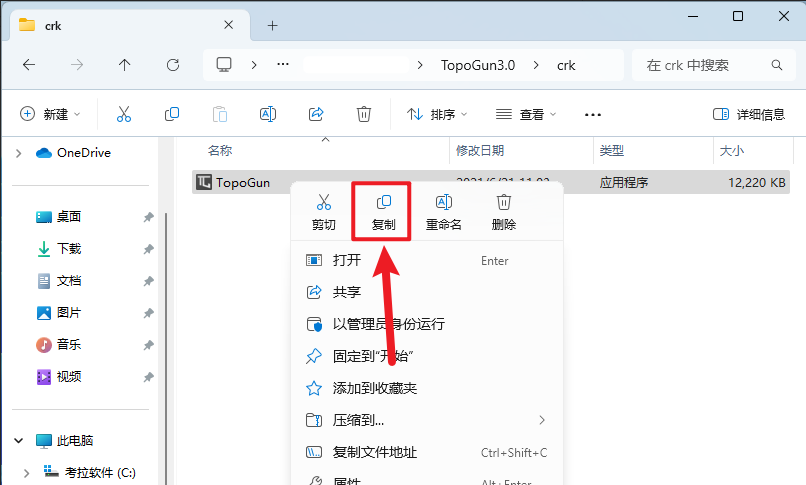Select 添加到收藏夹 from the context menu
The width and height of the screenshot is (806, 485).
[x=427, y=388]
